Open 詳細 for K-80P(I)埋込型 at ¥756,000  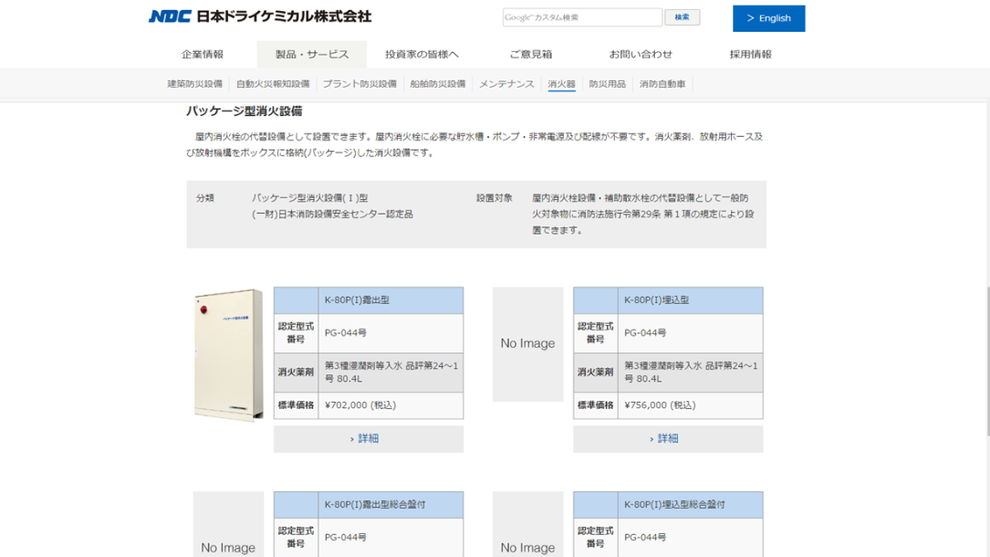[668, 439]
